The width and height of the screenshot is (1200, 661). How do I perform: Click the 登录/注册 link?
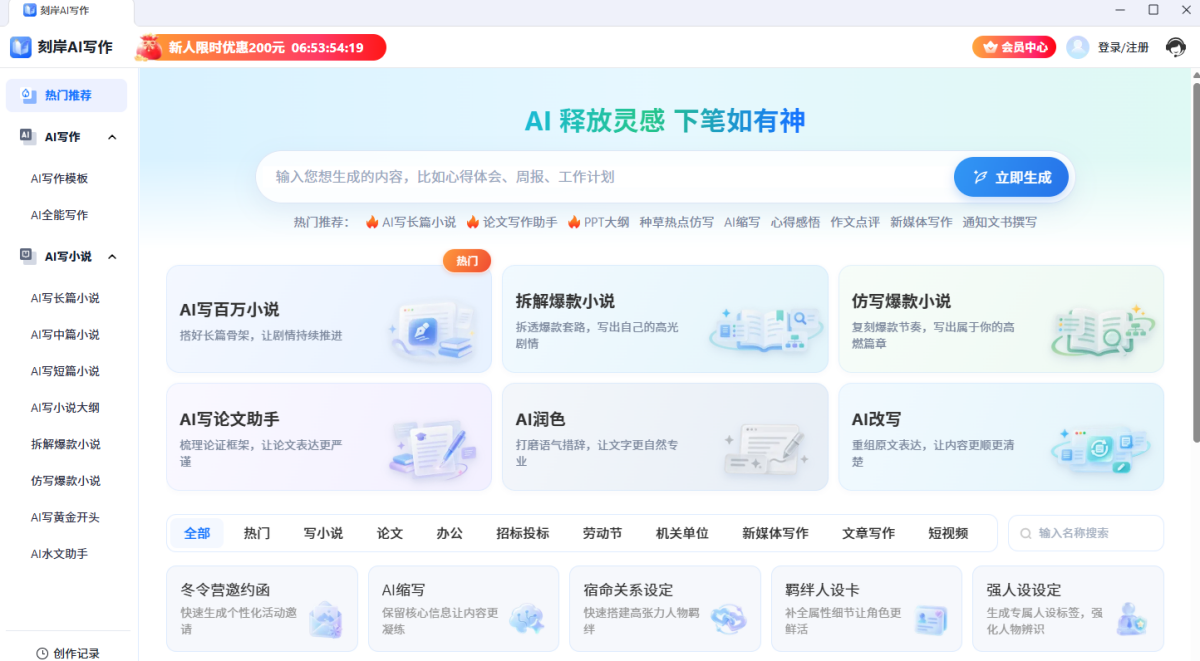1123,47
